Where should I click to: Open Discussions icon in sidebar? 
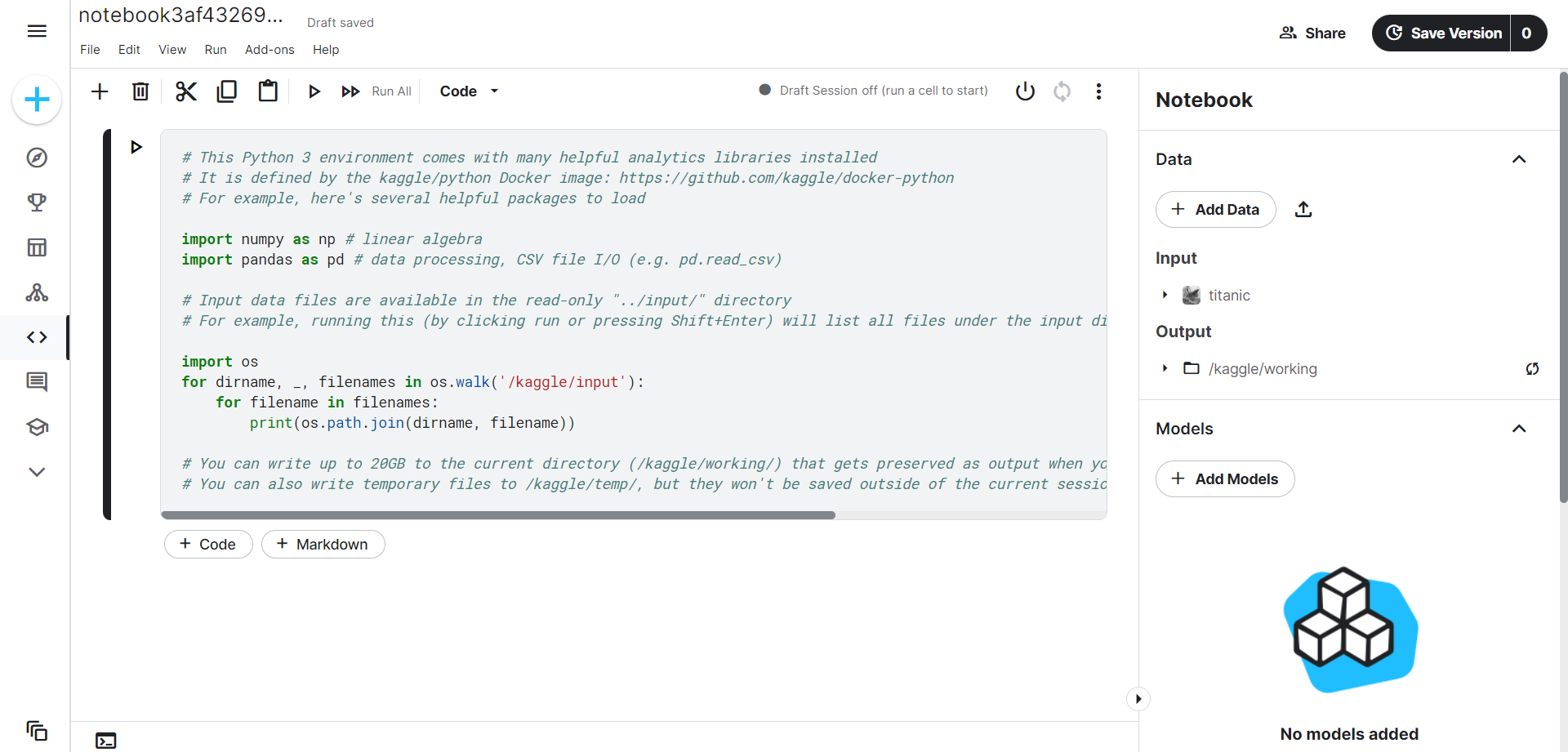37,382
